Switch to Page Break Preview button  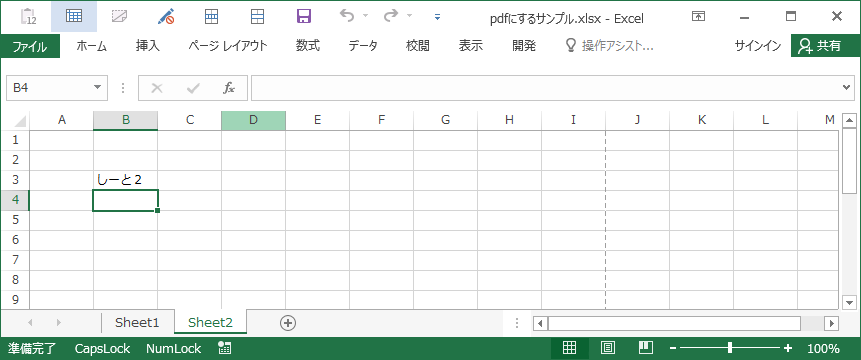(646, 348)
